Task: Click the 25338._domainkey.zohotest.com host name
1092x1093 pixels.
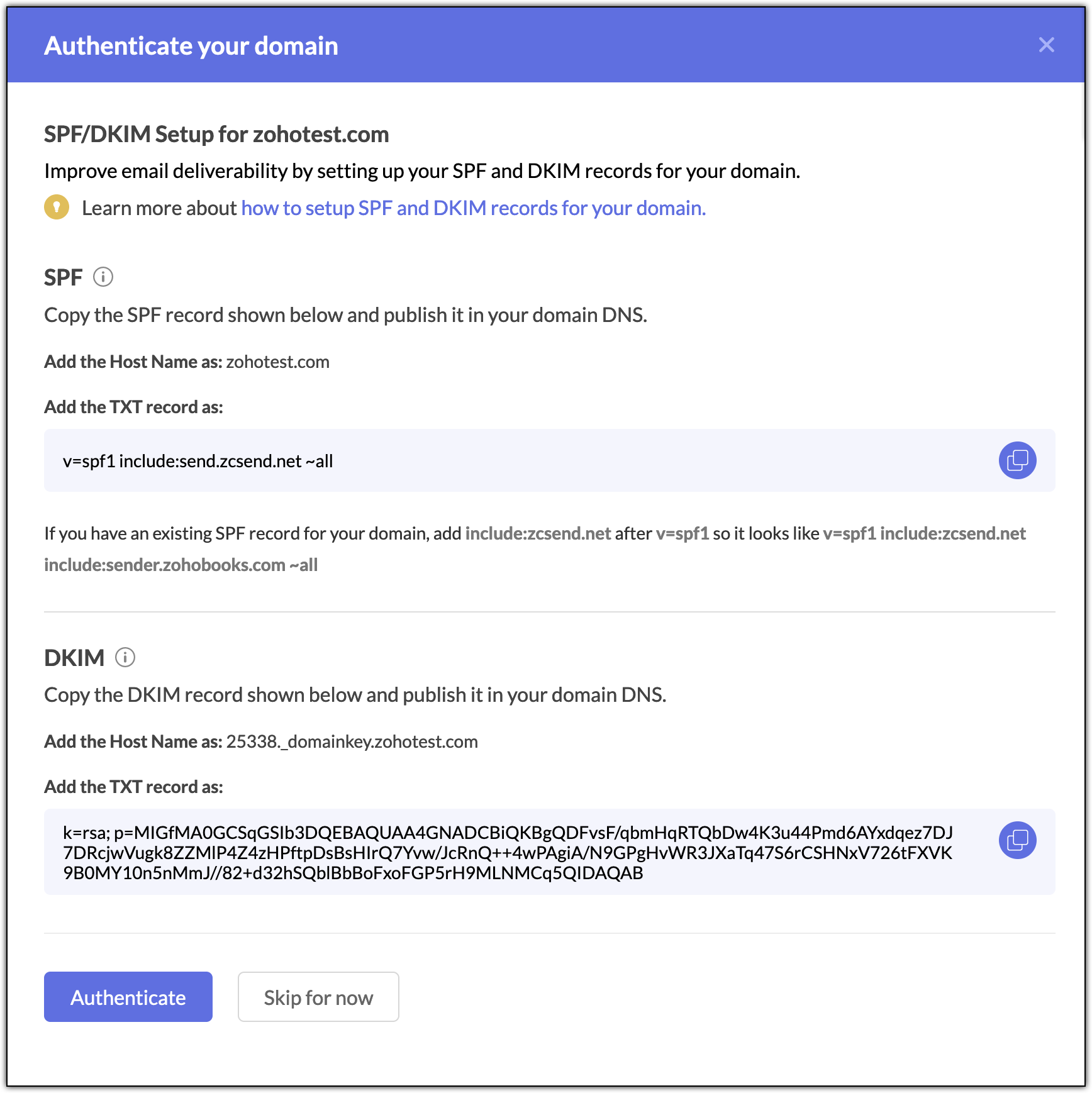Action: click(352, 742)
